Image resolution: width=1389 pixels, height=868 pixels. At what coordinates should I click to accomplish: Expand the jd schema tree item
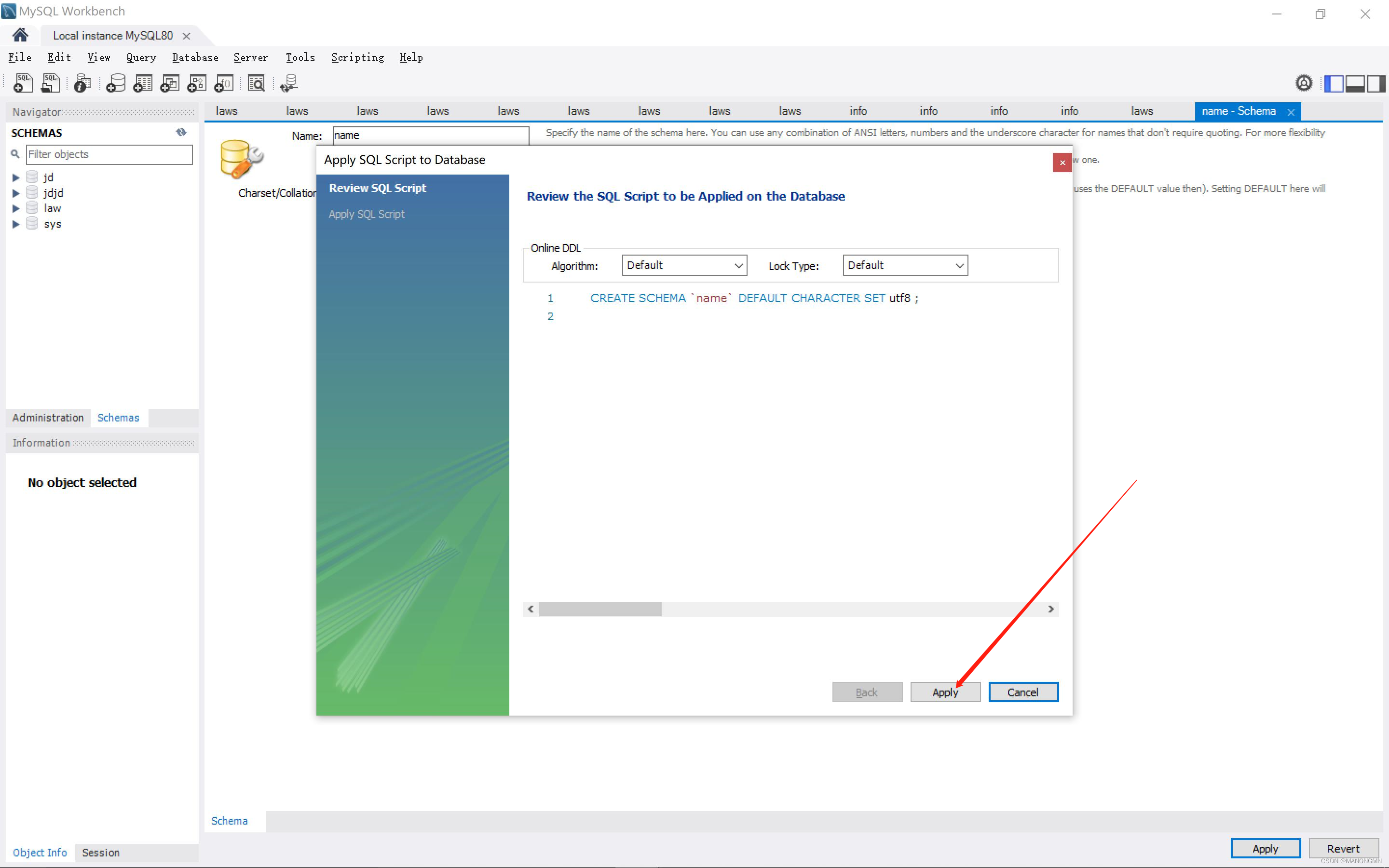pyautogui.click(x=14, y=176)
